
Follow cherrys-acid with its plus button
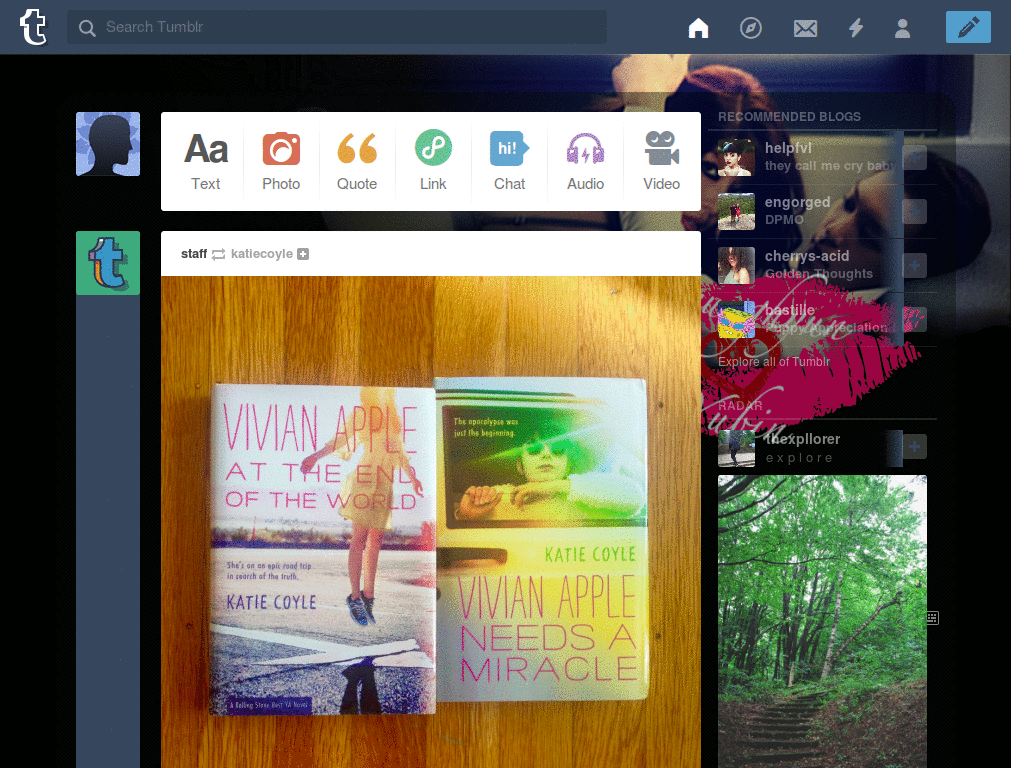[914, 266]
